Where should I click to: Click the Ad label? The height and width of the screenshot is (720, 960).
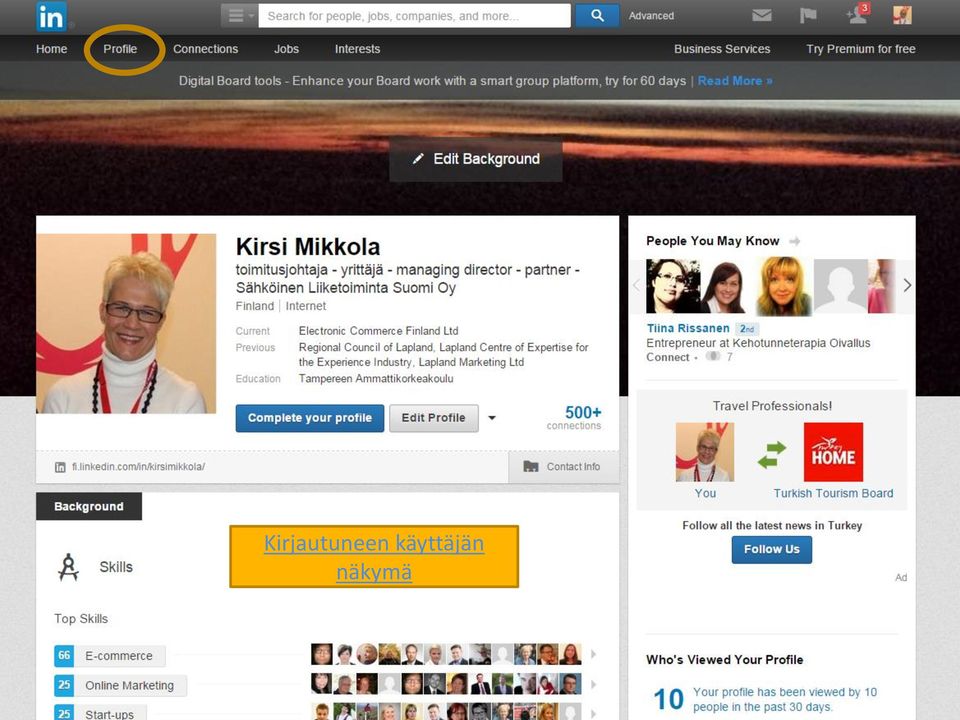tap(901, 578)
